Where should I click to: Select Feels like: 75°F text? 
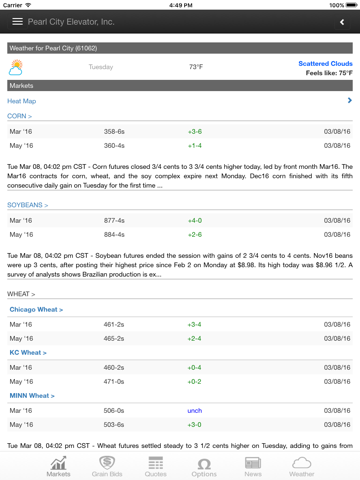pyautogui.click(x=329, y=73)
